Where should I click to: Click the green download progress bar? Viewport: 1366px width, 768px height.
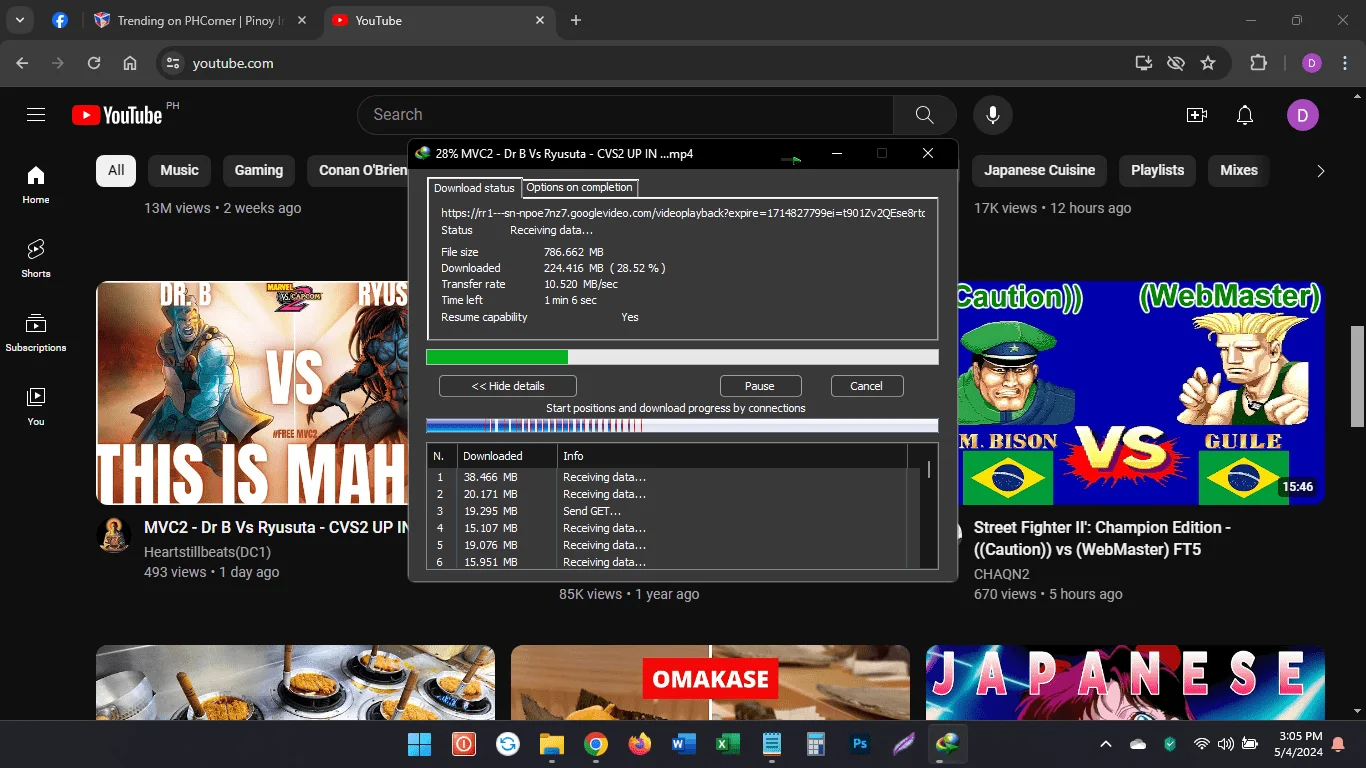pyautogui.click(x=682, y=357)
